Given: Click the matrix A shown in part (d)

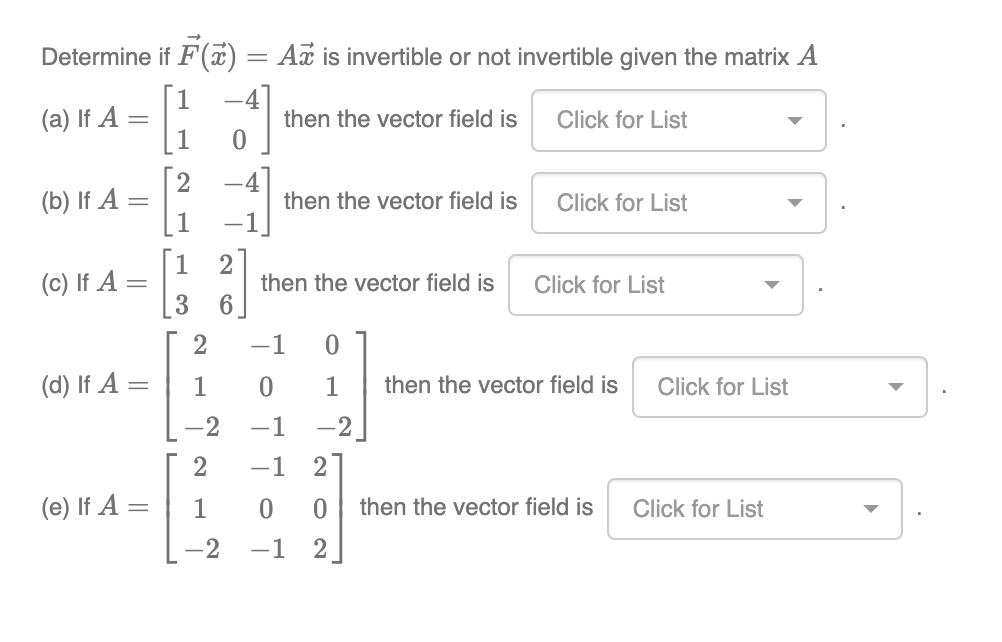Looking at the screenshot, I should 265,387.
